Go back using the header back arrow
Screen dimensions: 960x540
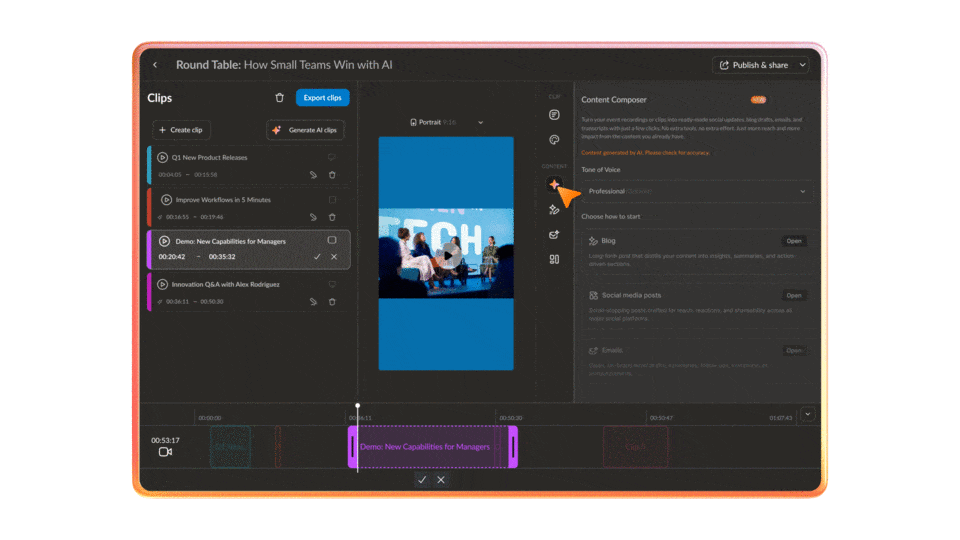point(155,65)
